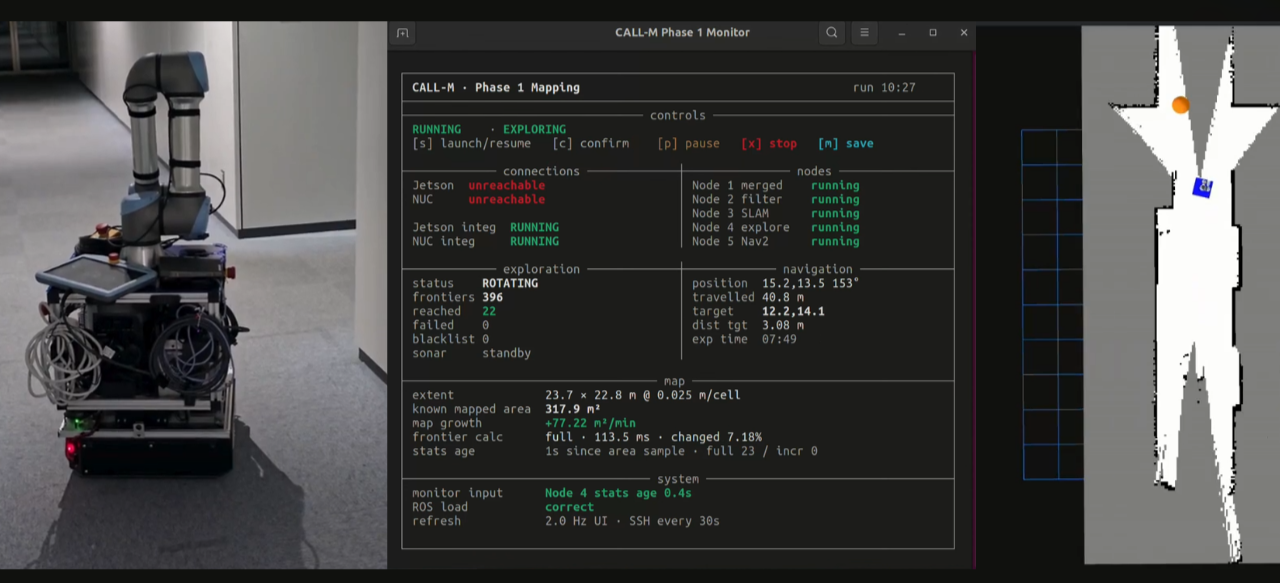Click the [c] confirm control
This screenshot has height=583, width=1280.
click(x=591, y=144)
